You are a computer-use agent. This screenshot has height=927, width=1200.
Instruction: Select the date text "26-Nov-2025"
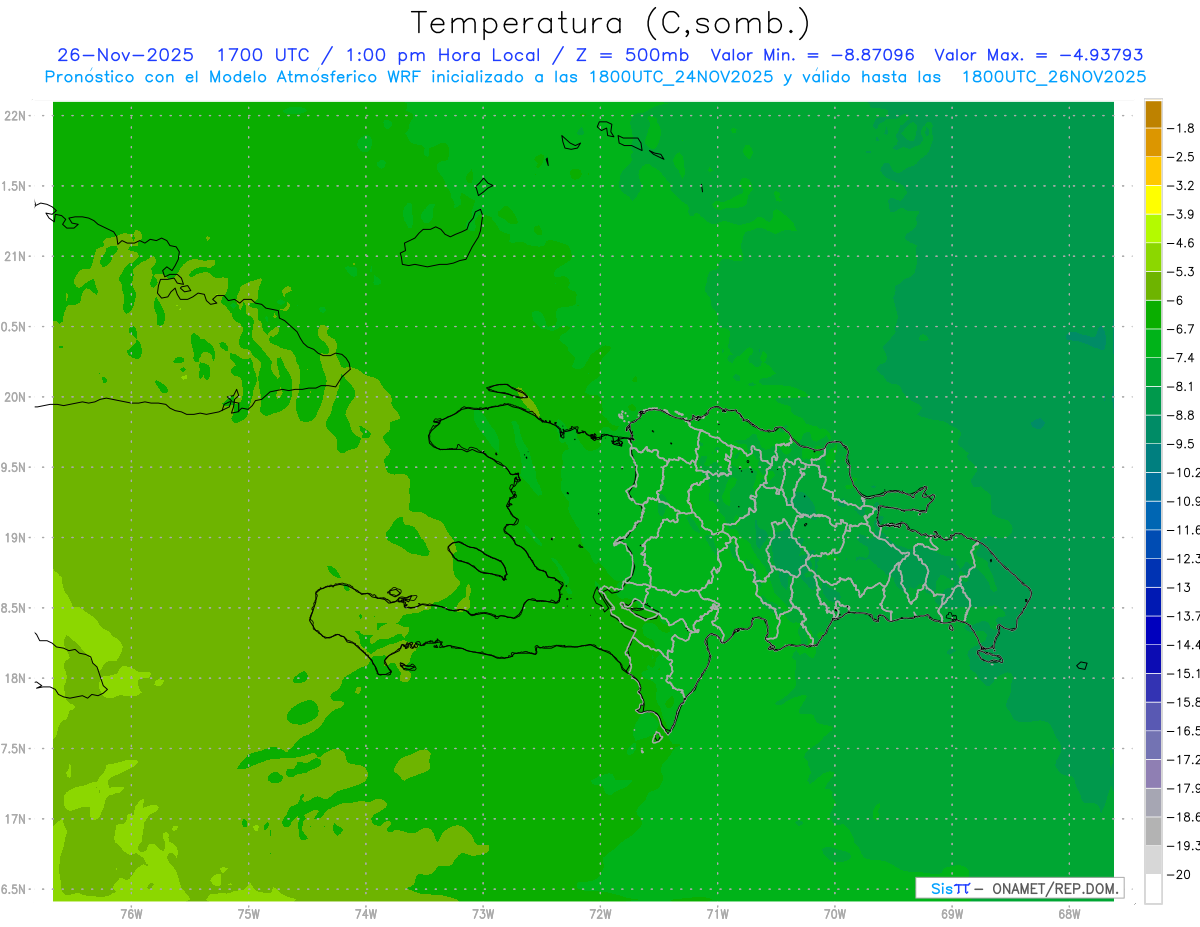tap(125, 55)
